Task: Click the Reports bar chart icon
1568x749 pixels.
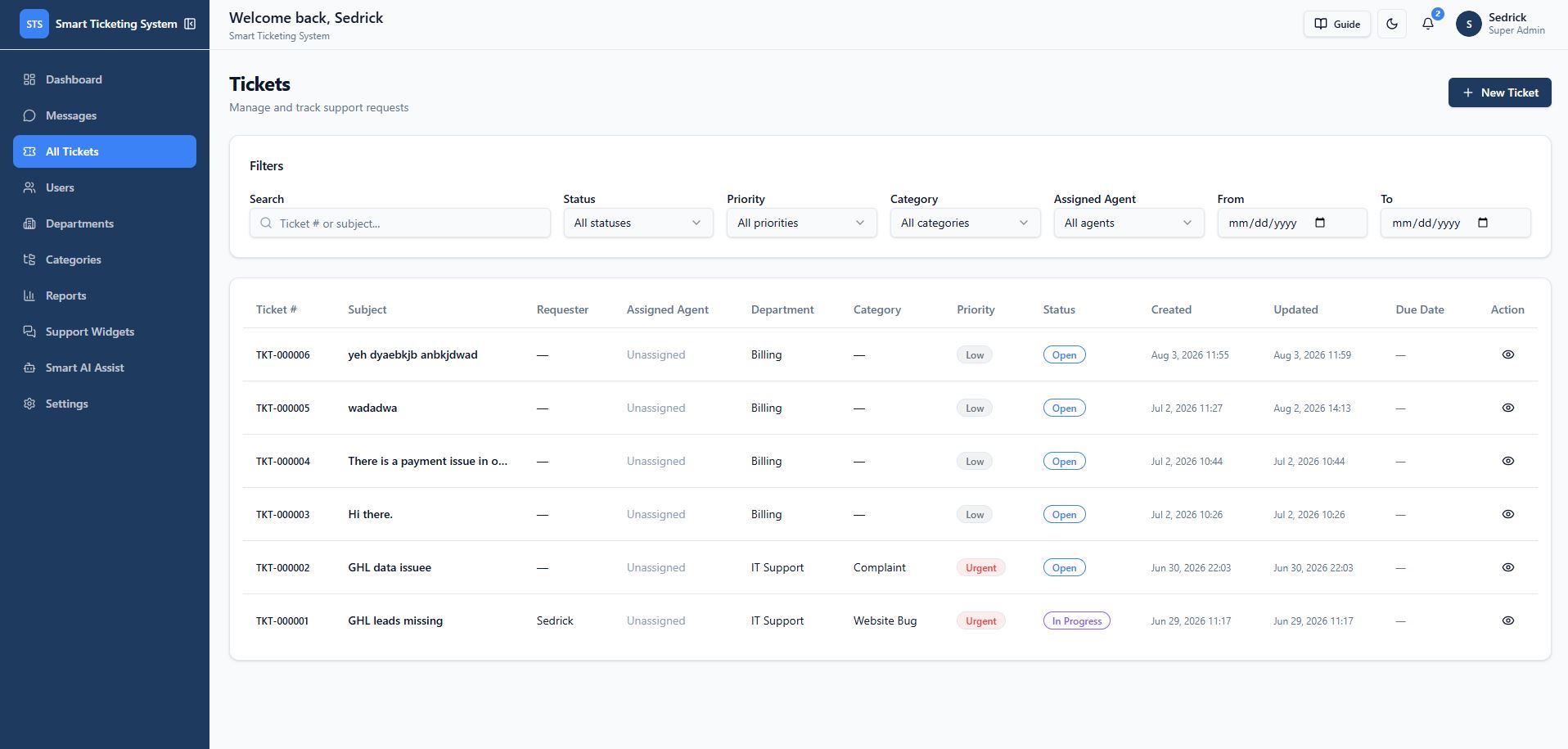Action: coord(29,296)
